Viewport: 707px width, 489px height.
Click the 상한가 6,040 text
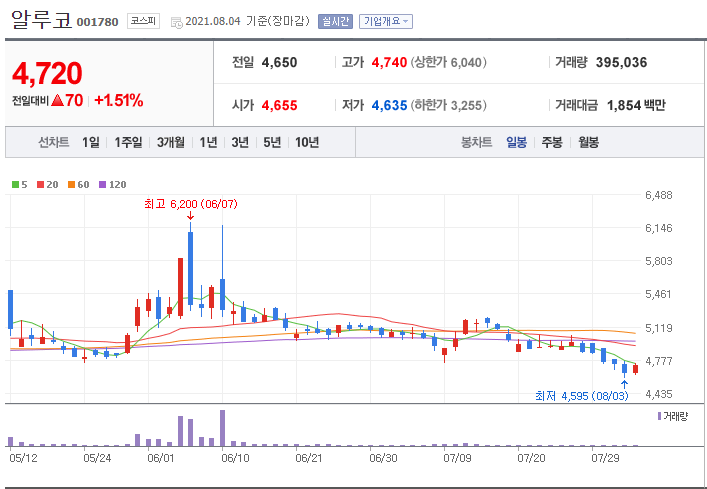pos(449,62)
